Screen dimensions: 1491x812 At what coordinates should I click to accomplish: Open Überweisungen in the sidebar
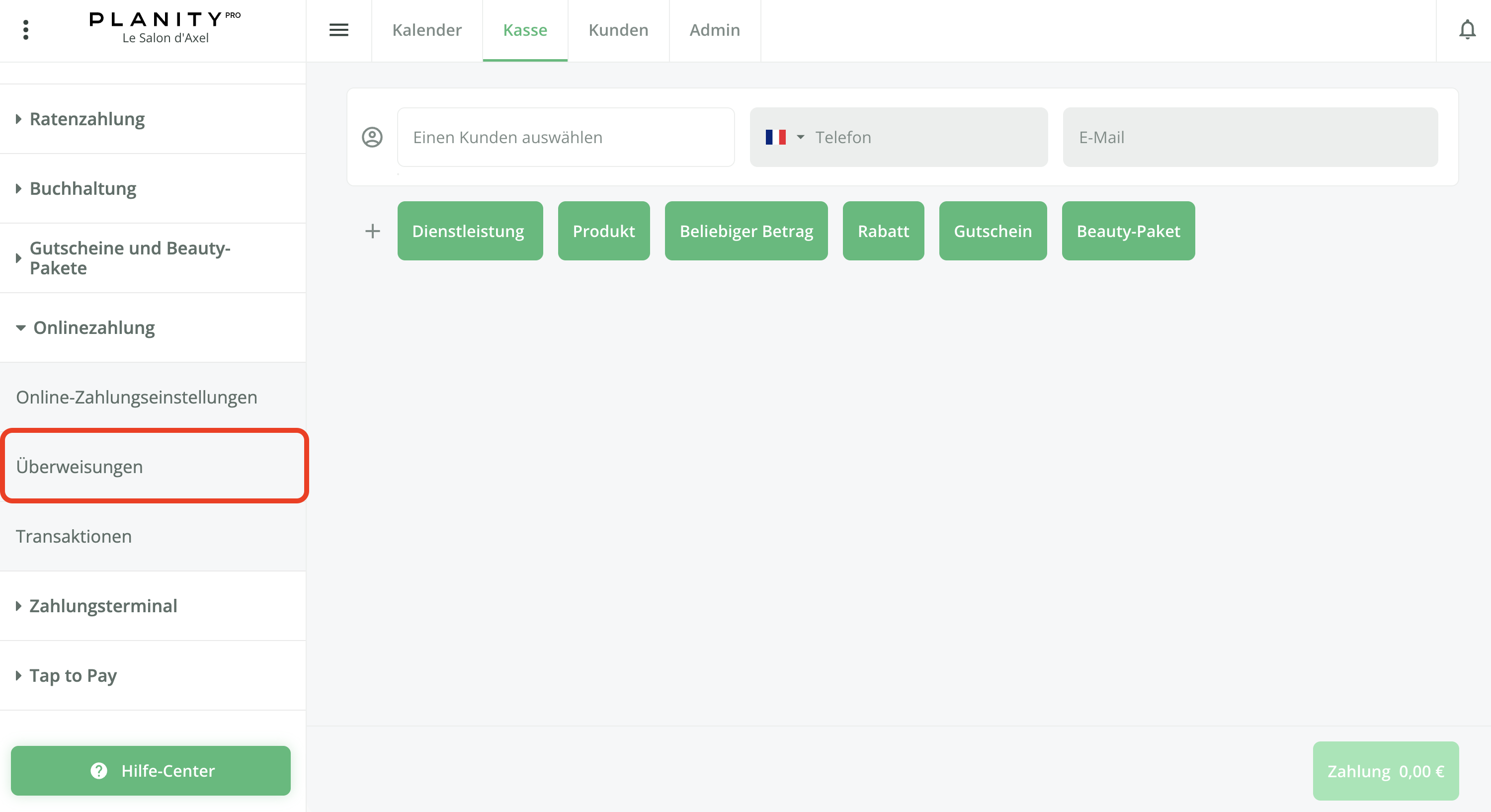pyautogui.click(x=80, y=467)
